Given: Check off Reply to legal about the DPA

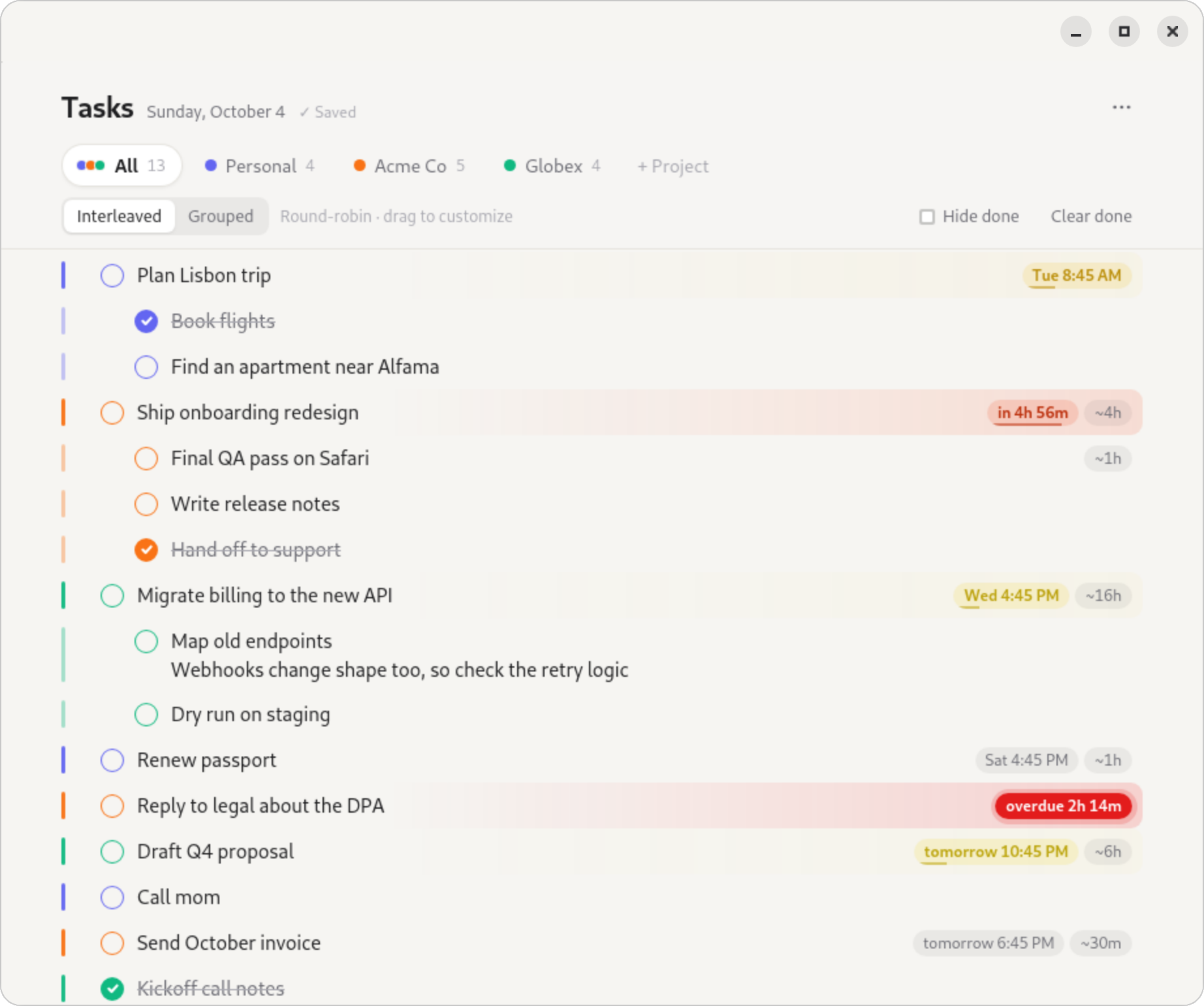Looking at the screenshot, I should pos(112,806).
